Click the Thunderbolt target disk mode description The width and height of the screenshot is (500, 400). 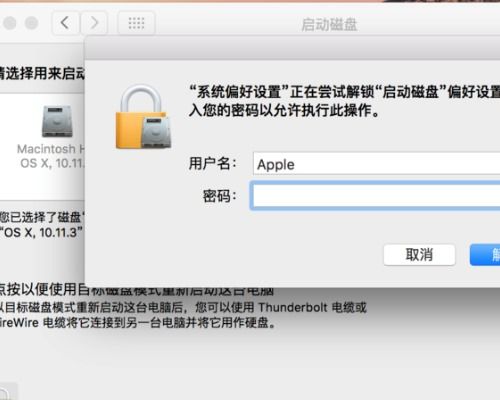(183, 315)
